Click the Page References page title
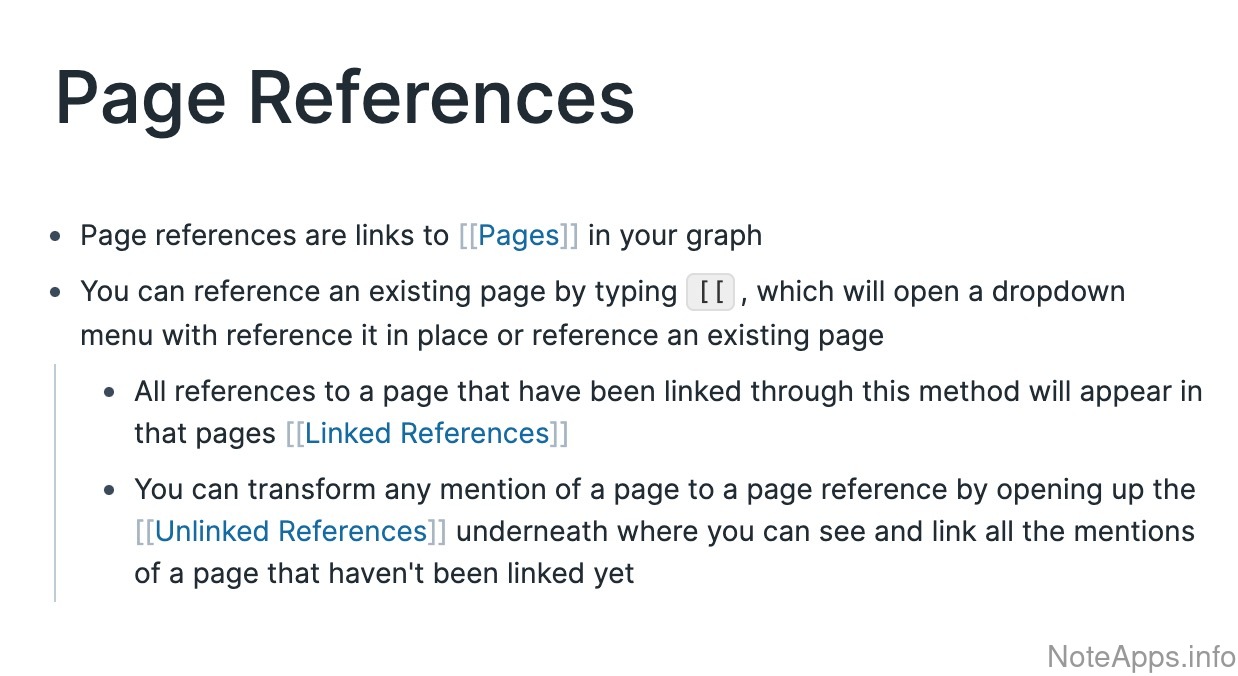Image resolution: width=1238 pixels, height=676 pixels. pyautogui.click(x=345, y=98)
